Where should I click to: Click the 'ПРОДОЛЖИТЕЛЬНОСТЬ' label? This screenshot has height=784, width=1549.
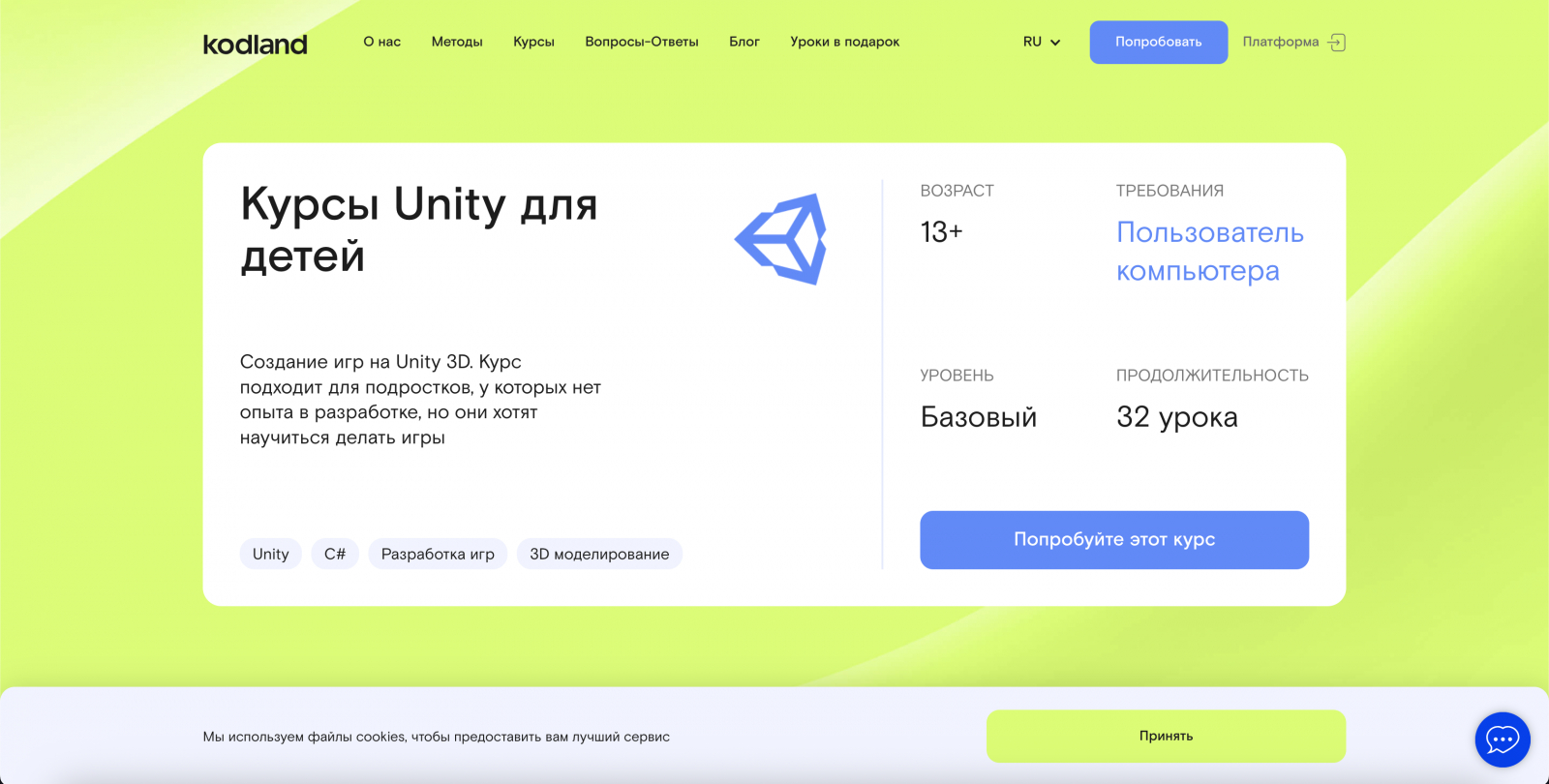tap(1213, 376)
